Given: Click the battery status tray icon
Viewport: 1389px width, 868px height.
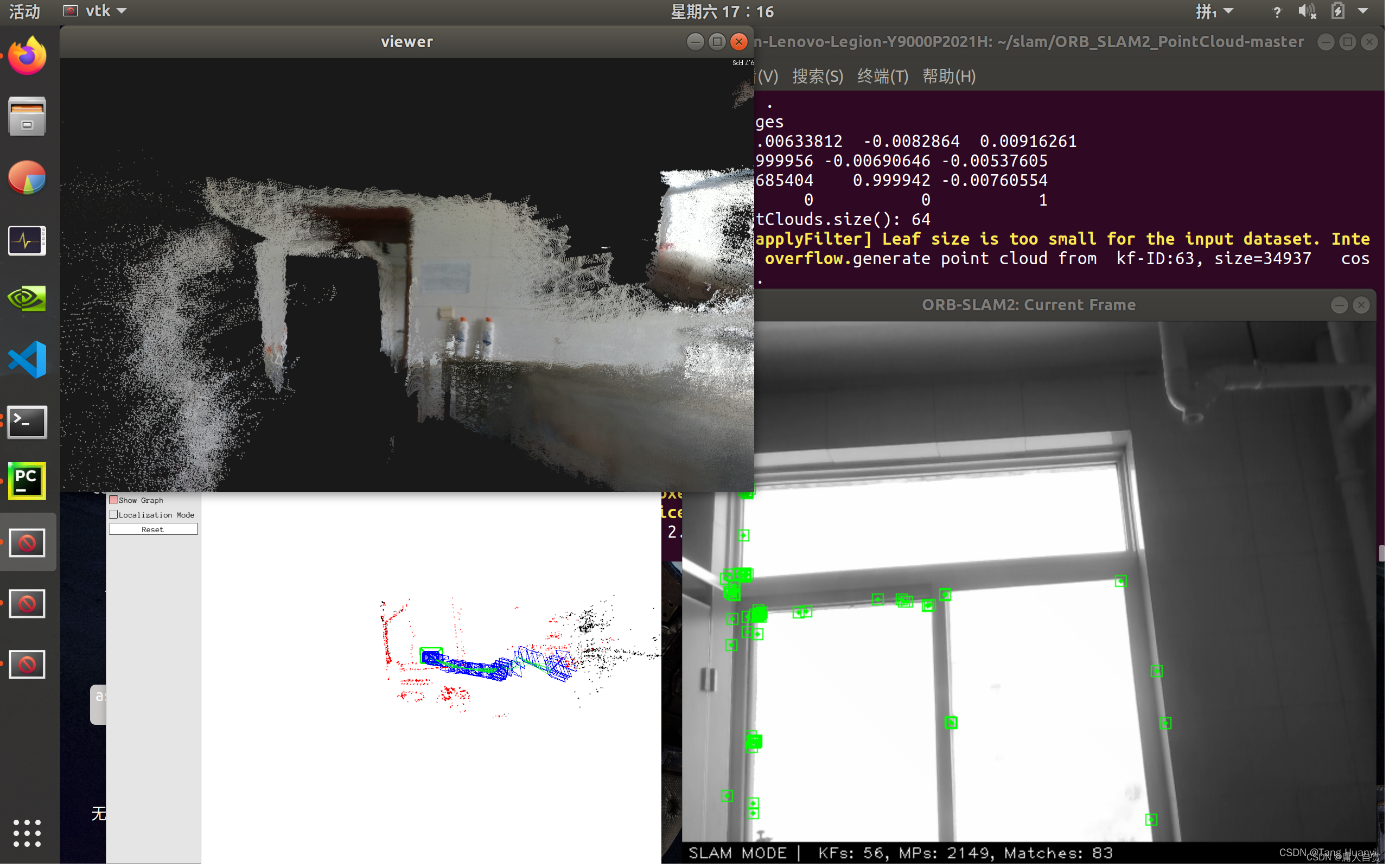Looking at the screenshot, I should click(1339, 11).
